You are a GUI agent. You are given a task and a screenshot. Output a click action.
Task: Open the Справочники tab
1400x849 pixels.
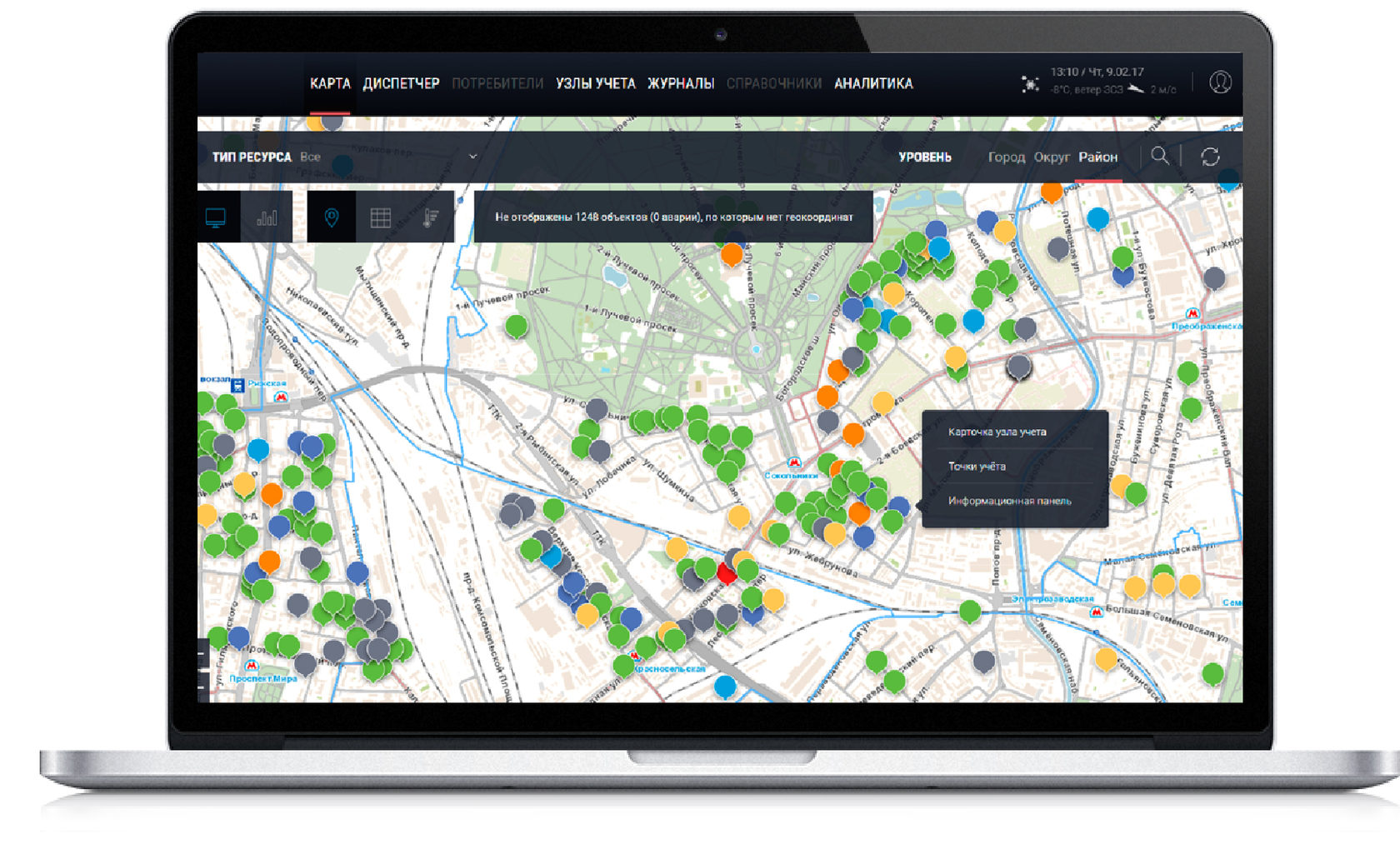point(774,83)
